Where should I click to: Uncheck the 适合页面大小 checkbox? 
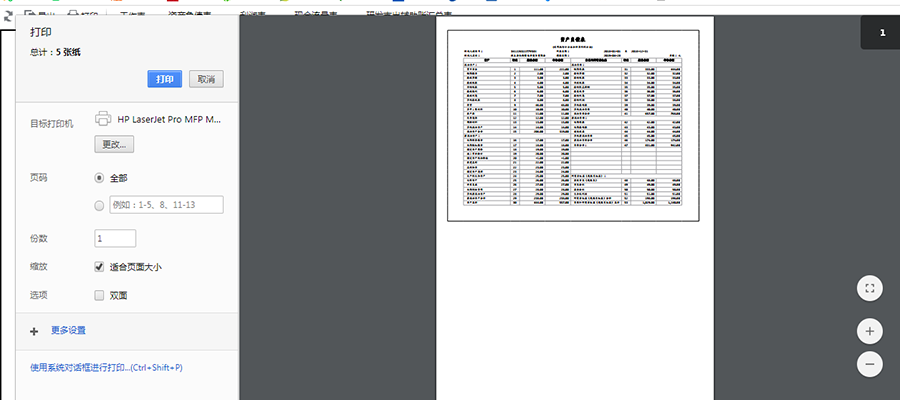click(99, 267)
